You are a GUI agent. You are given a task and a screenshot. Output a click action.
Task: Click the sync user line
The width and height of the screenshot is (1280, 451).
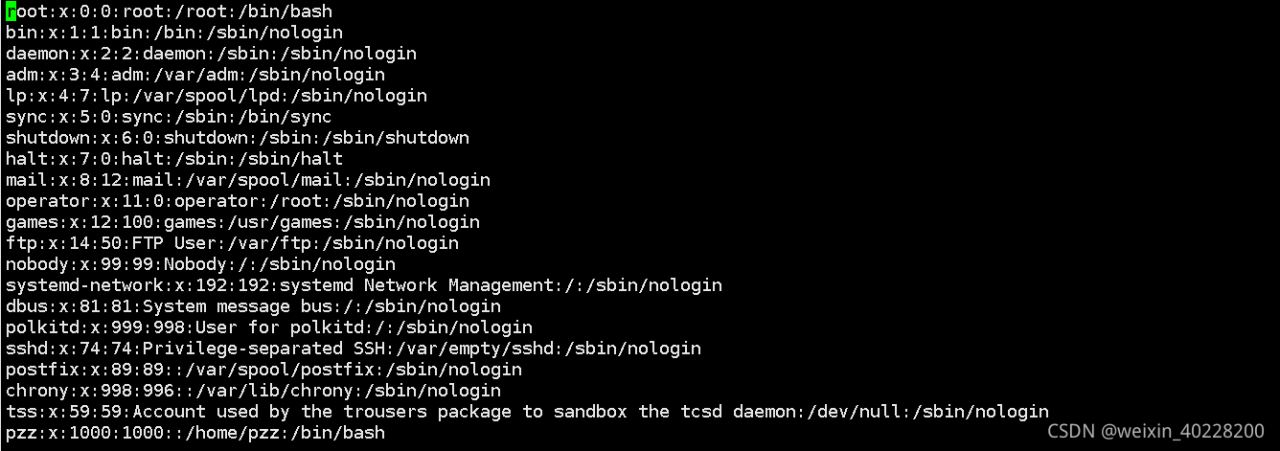click(169, 117)
